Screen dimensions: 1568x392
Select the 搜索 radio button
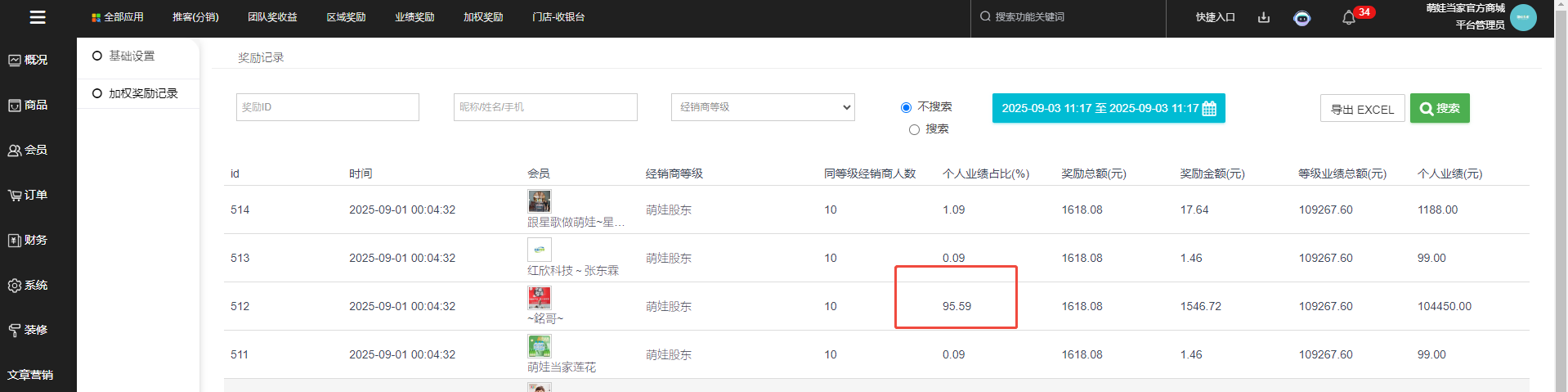(914, 129)
